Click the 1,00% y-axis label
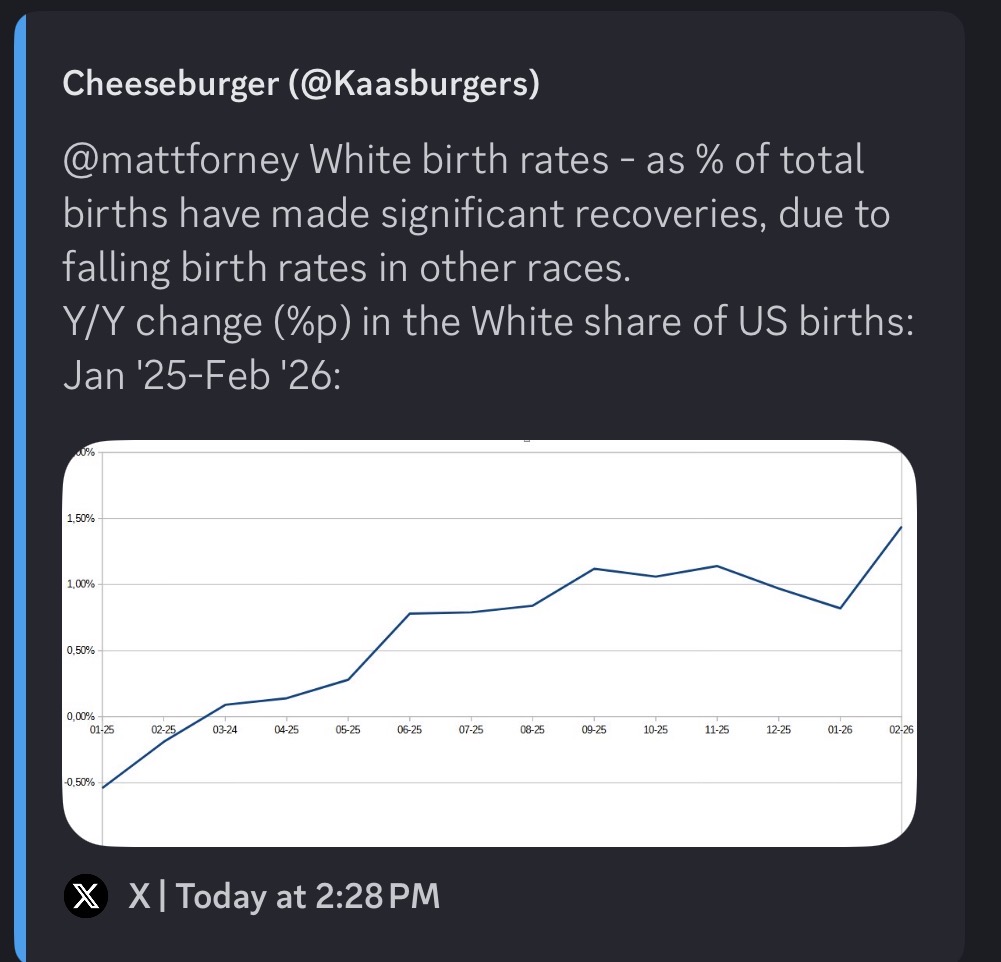 [x=80, y=584]
